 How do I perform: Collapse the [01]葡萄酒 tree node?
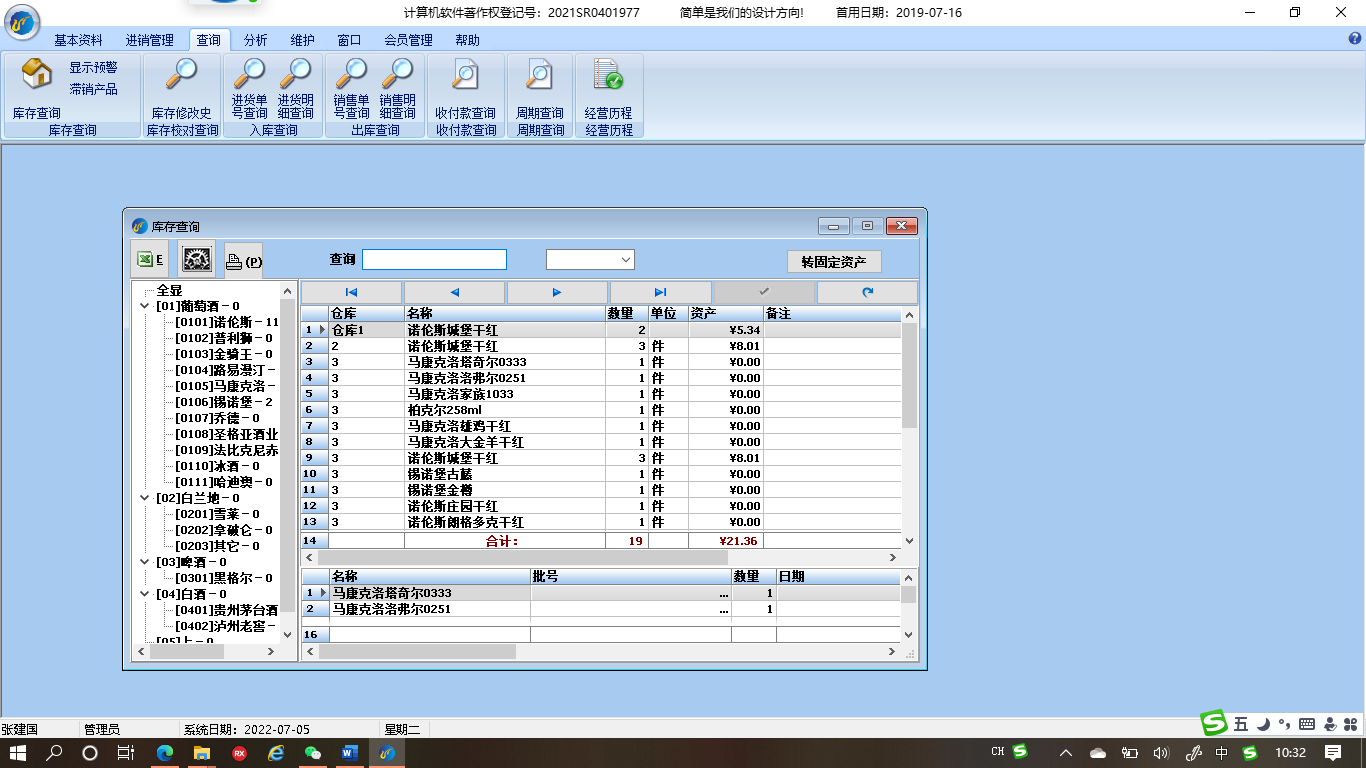tap(145, 306)
